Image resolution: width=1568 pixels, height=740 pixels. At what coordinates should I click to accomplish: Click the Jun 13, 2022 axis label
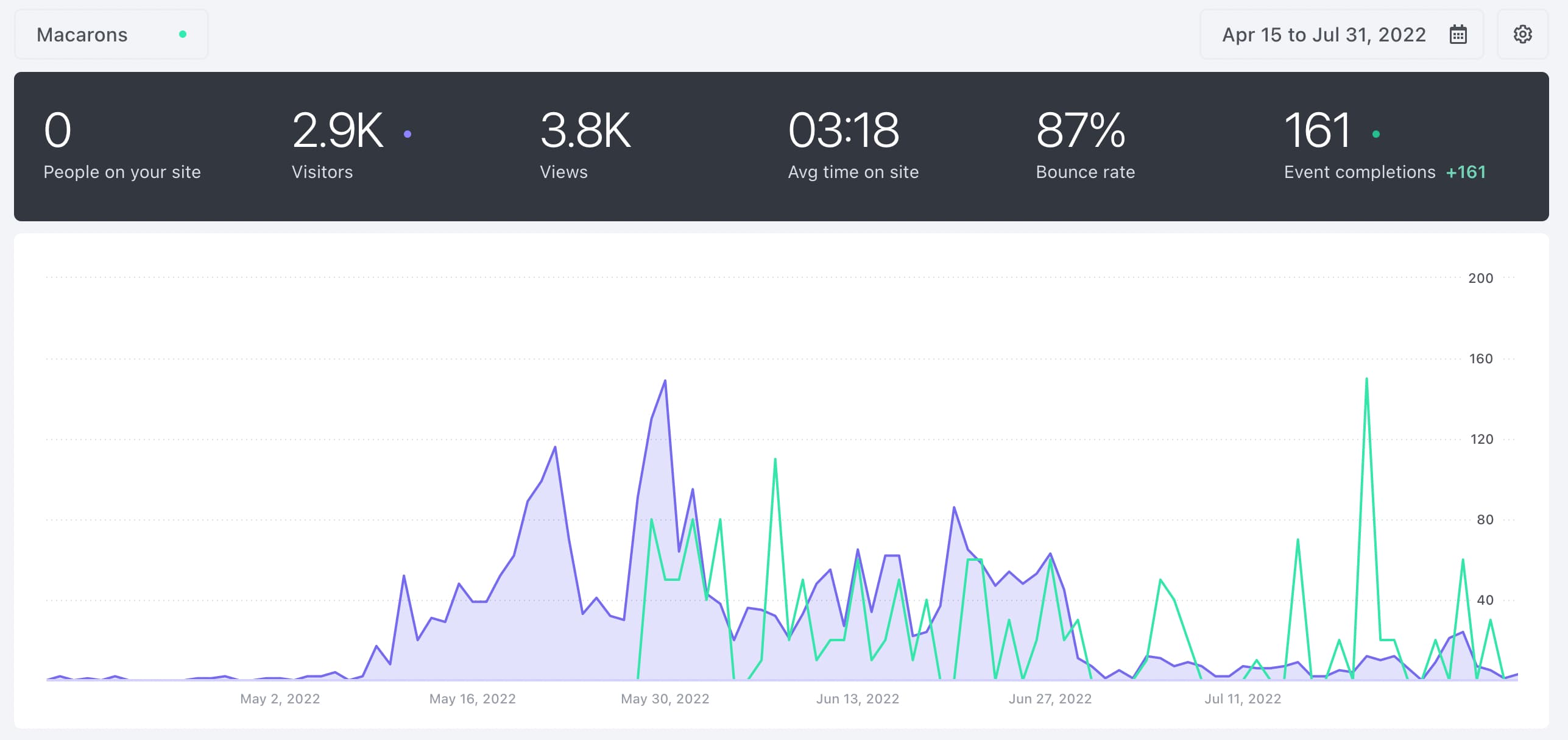pyautogui.click(x=858, y=699)
